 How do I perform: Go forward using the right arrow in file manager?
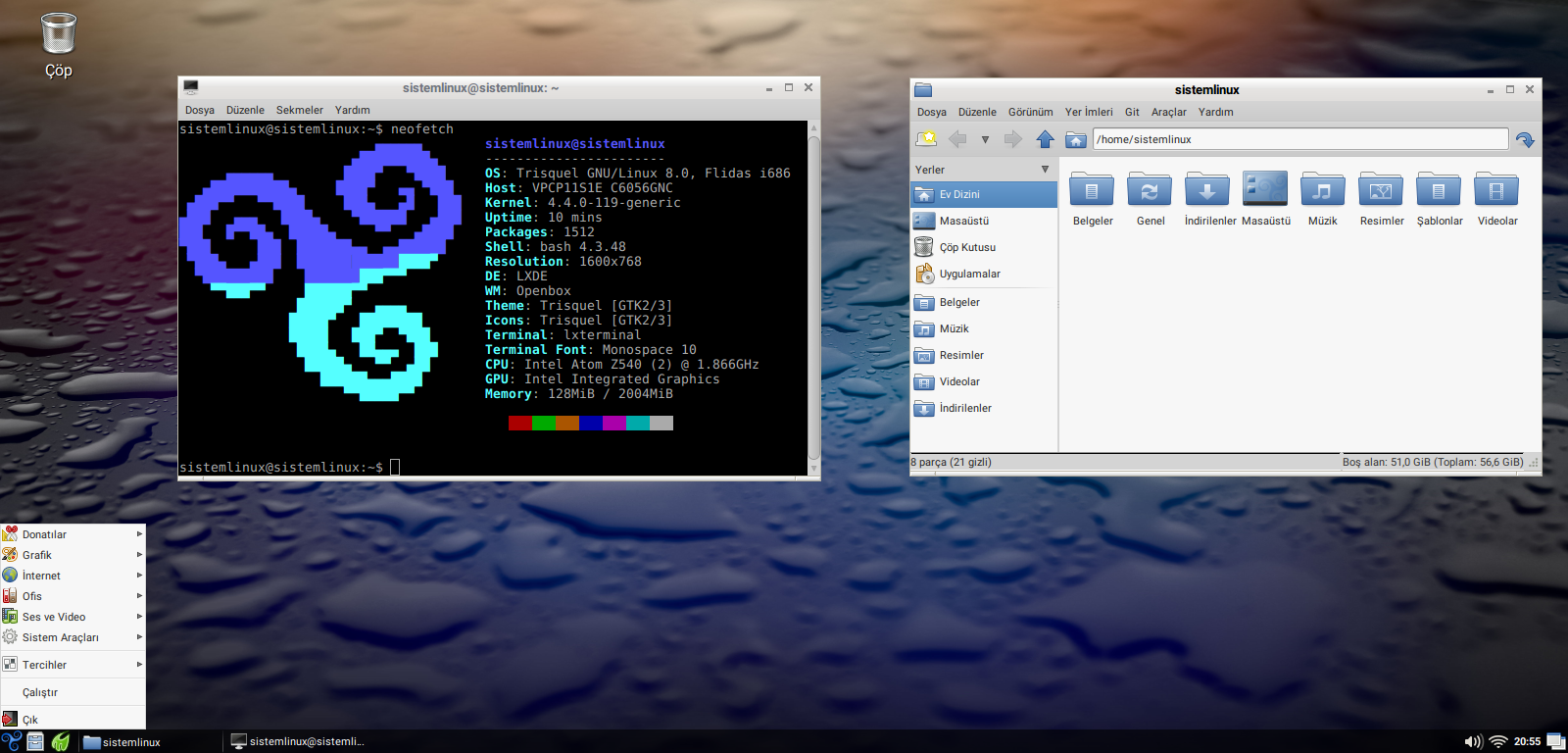point(1012,139)
